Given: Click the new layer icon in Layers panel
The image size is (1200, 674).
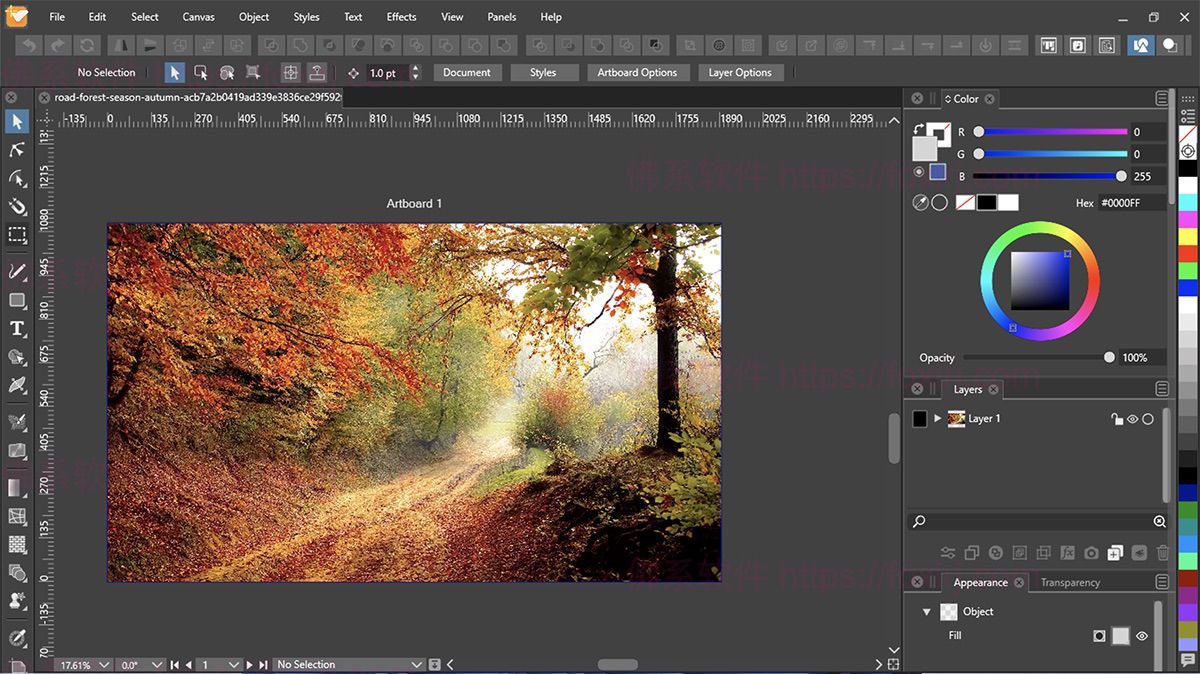Looking at the screenshot, I should (1115, 553).
